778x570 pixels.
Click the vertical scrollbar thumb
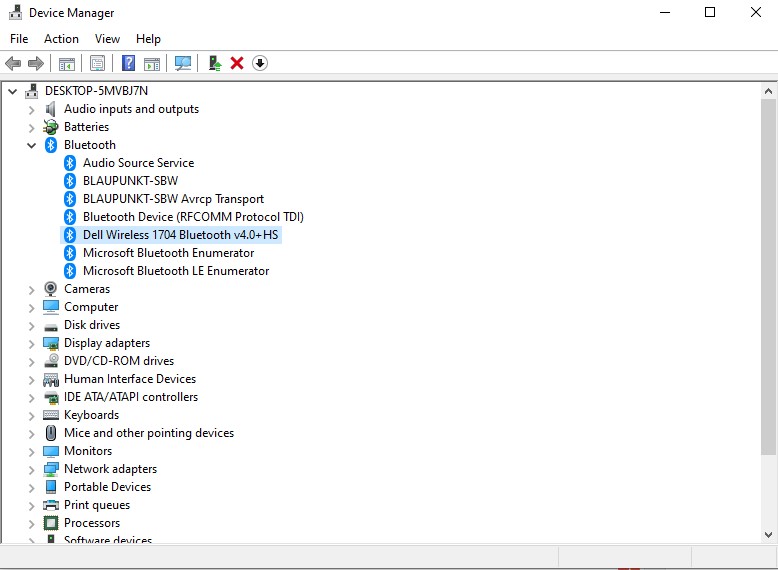click(768, 276)
